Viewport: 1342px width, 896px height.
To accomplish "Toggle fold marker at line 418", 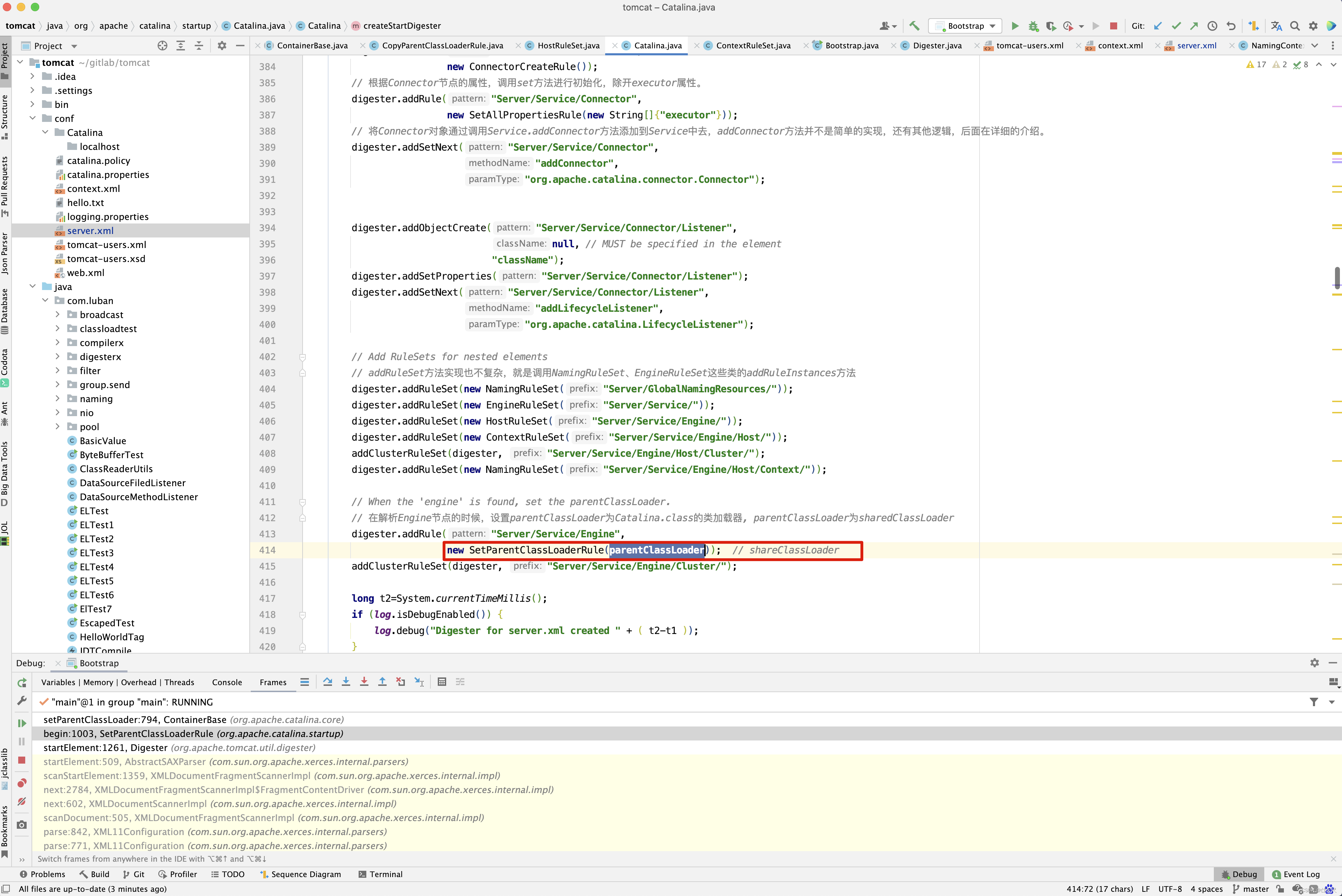I will click(302, 615).
